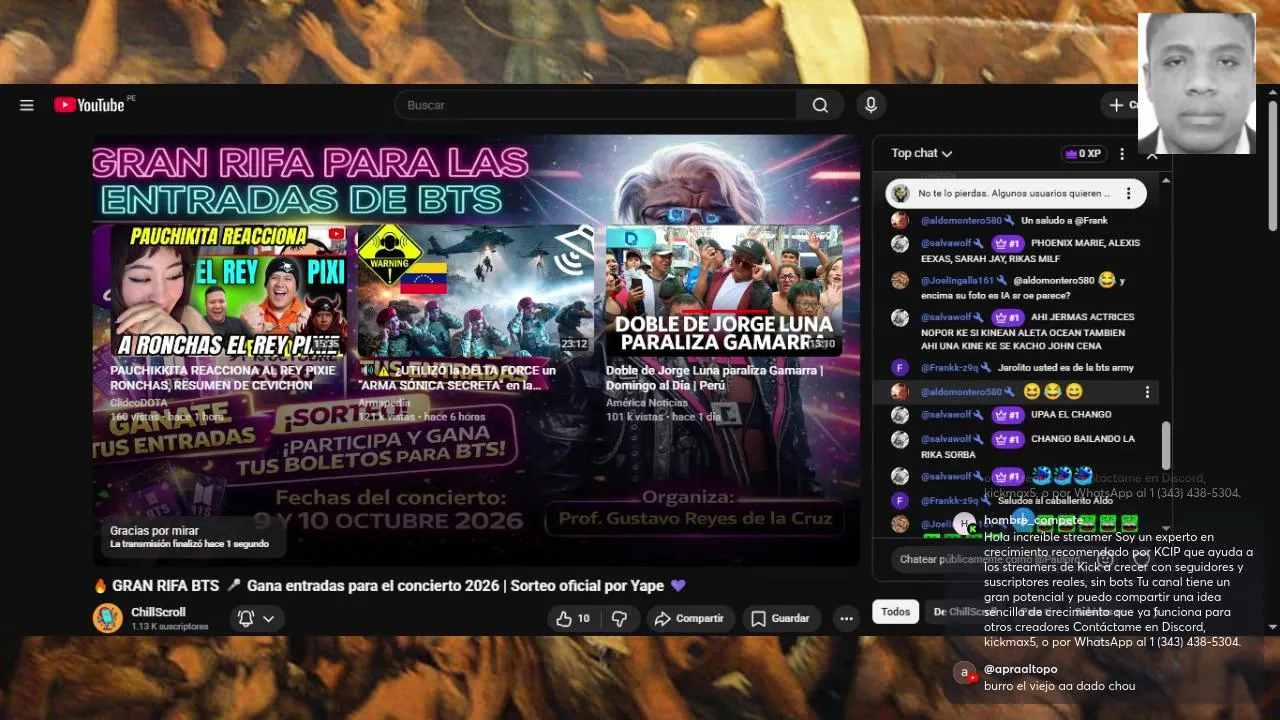
Task: Click the grayscale webcam face overlay
Action: pos(1196,83)
